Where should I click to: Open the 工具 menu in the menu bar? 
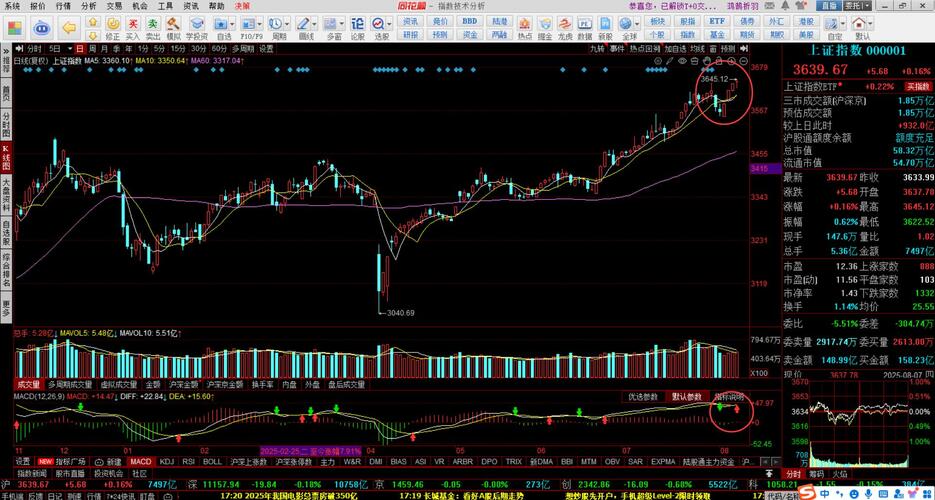(163, 5)
